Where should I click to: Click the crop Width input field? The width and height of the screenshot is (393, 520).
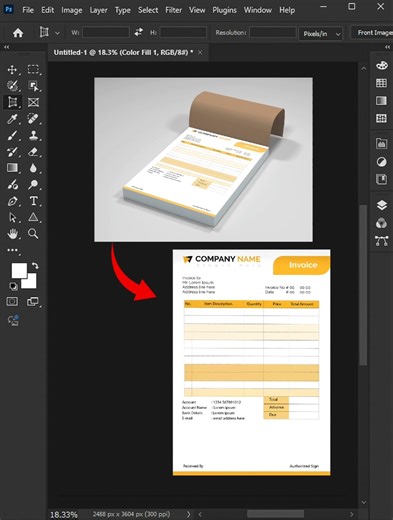point(106,32)
